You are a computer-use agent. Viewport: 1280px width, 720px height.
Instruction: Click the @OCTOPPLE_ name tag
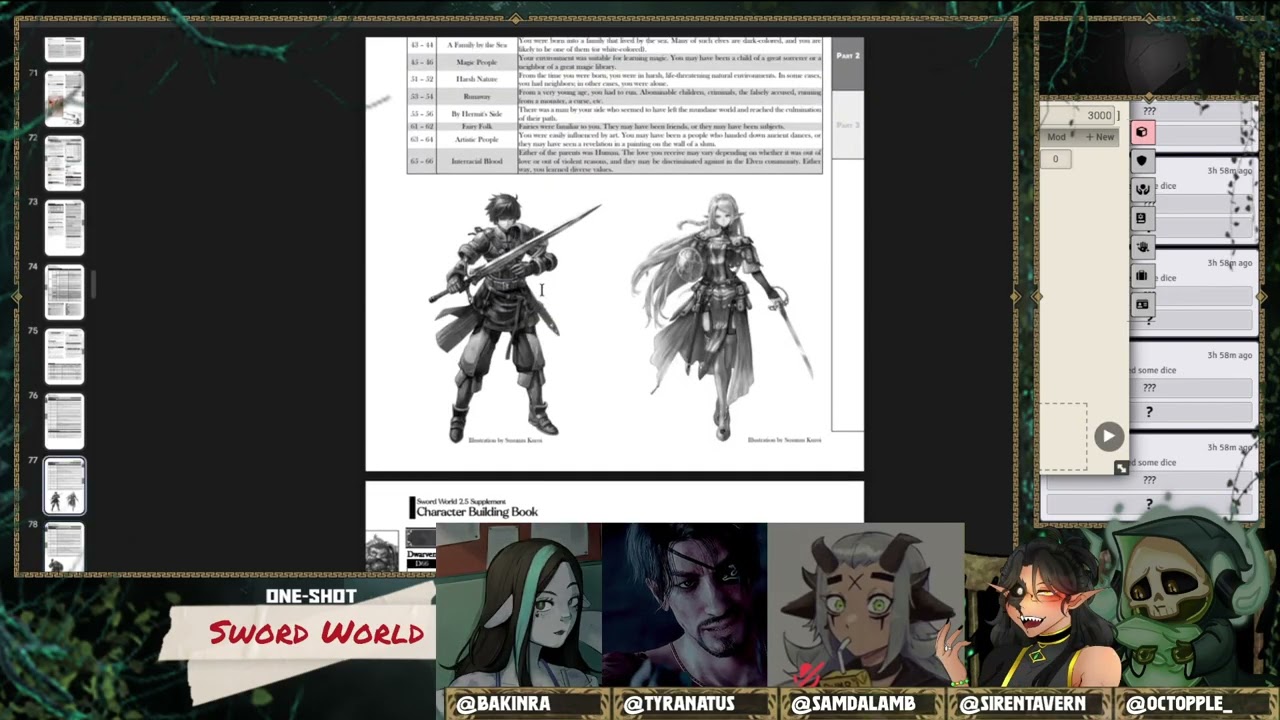tap(1179, 704)
